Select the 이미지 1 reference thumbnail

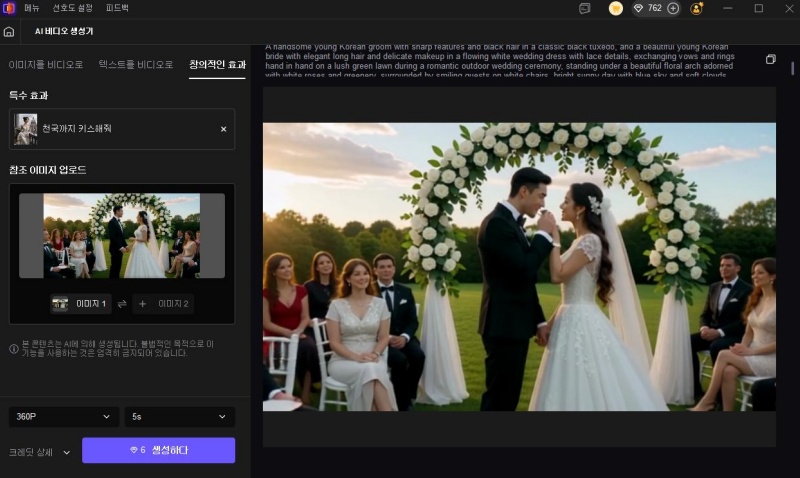80,304
